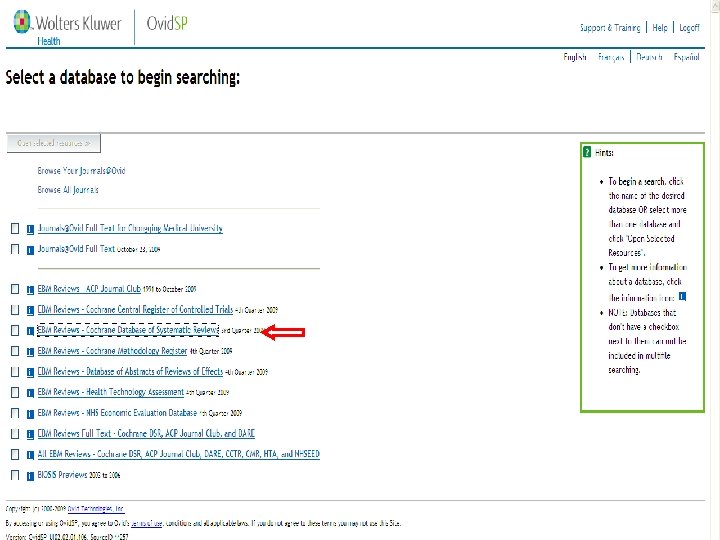Viewport: 720px width, 540px height.
Task: Open info icon beside Cochrane Methodology Register
Action: point(30,352)
